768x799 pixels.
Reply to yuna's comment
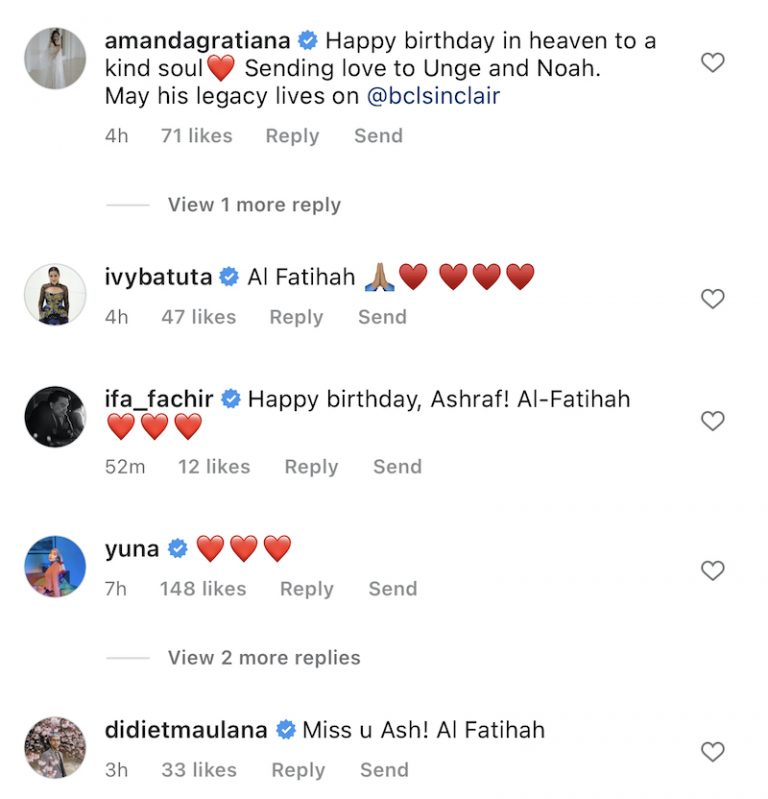[x=306, y=589]
